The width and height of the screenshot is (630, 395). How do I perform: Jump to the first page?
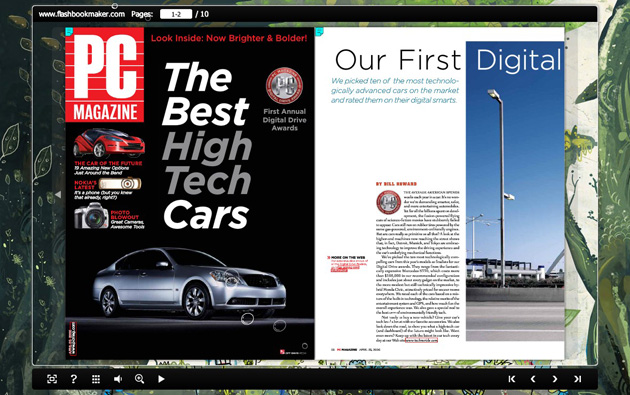point(511,379)
